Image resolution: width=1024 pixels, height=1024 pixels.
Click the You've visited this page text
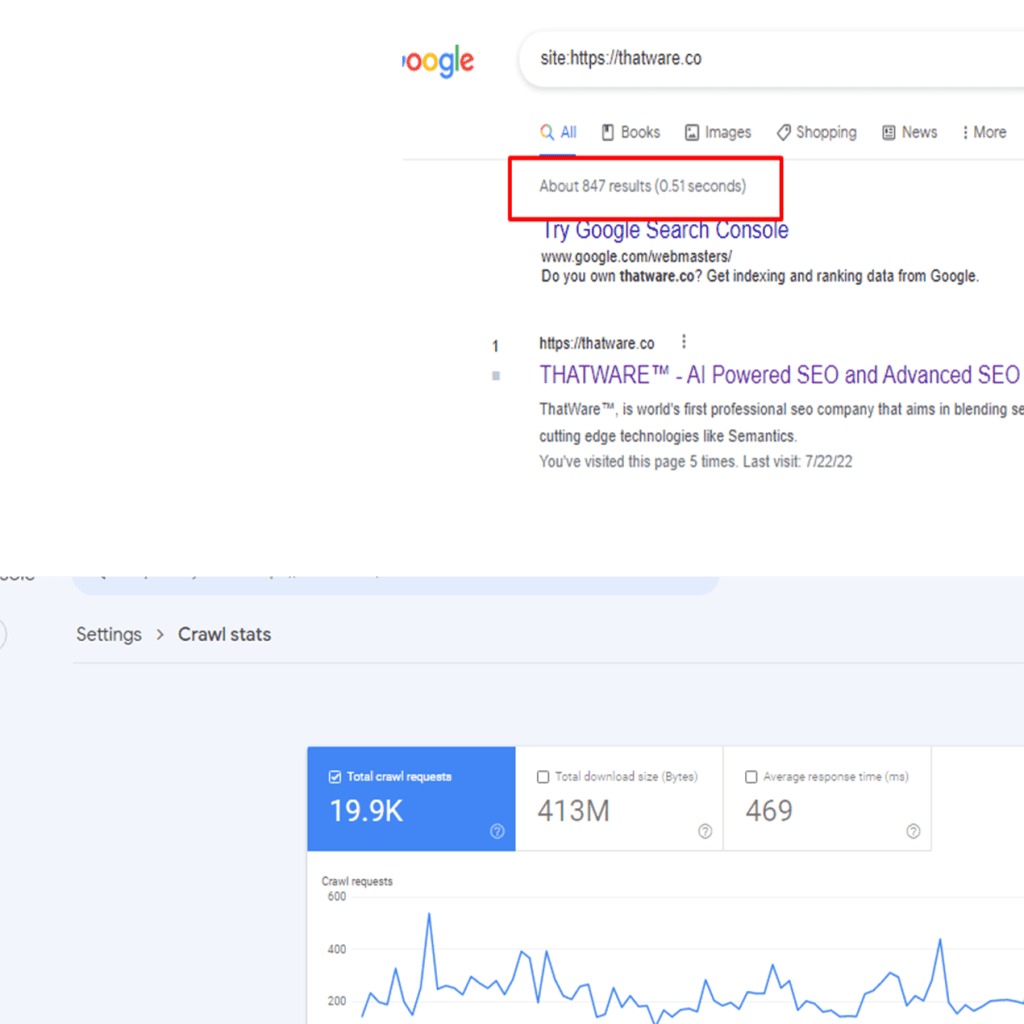[696, 462]
